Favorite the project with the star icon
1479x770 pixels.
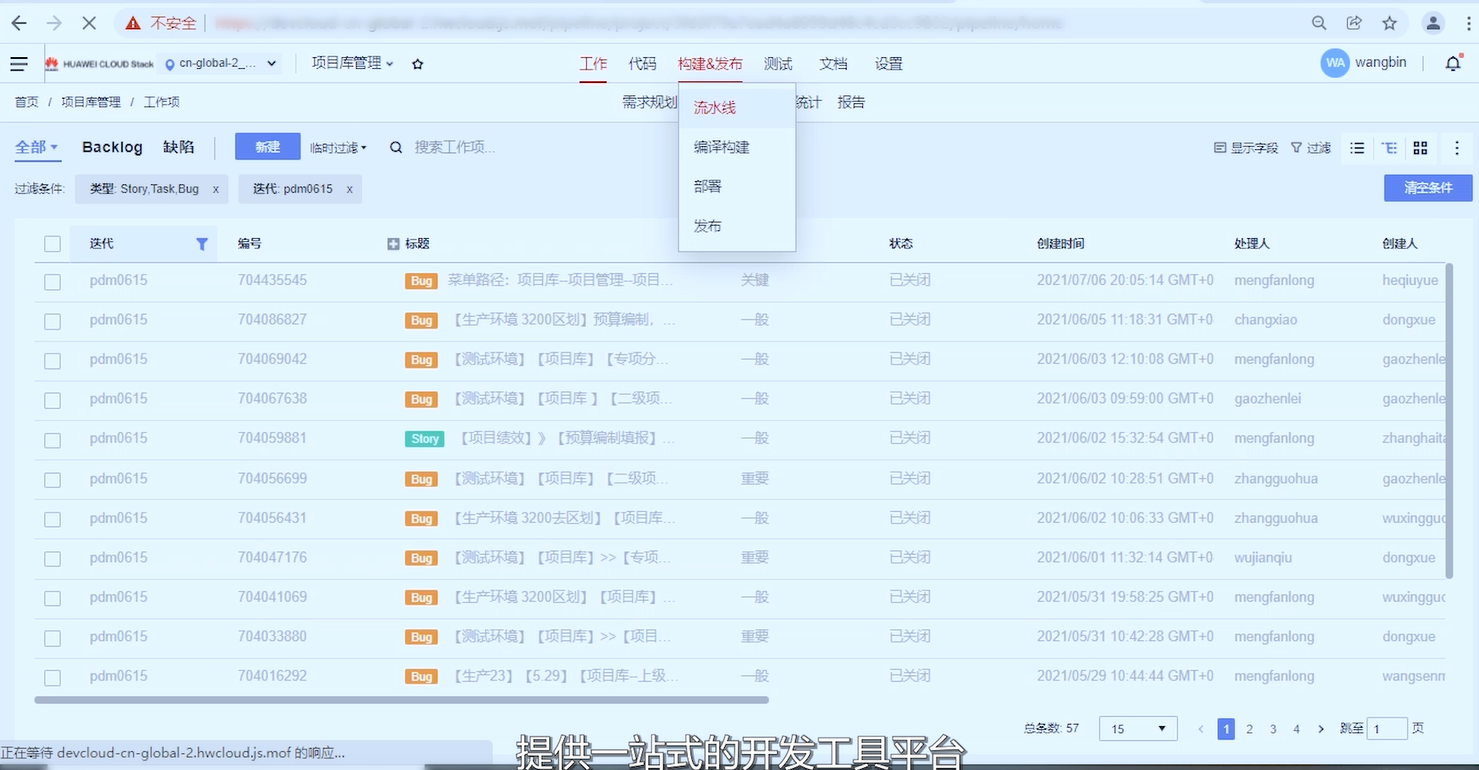(418, 64)
